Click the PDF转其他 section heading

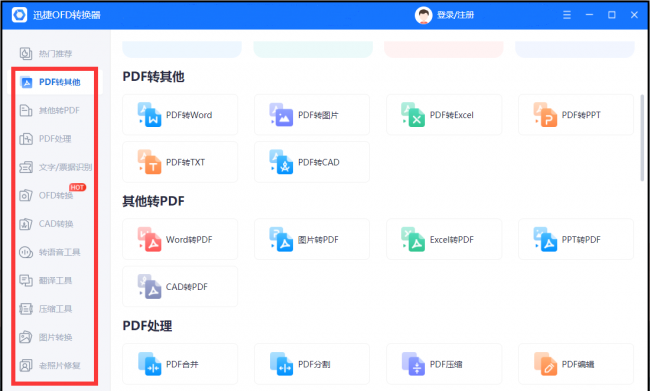[x=153, y=77]
